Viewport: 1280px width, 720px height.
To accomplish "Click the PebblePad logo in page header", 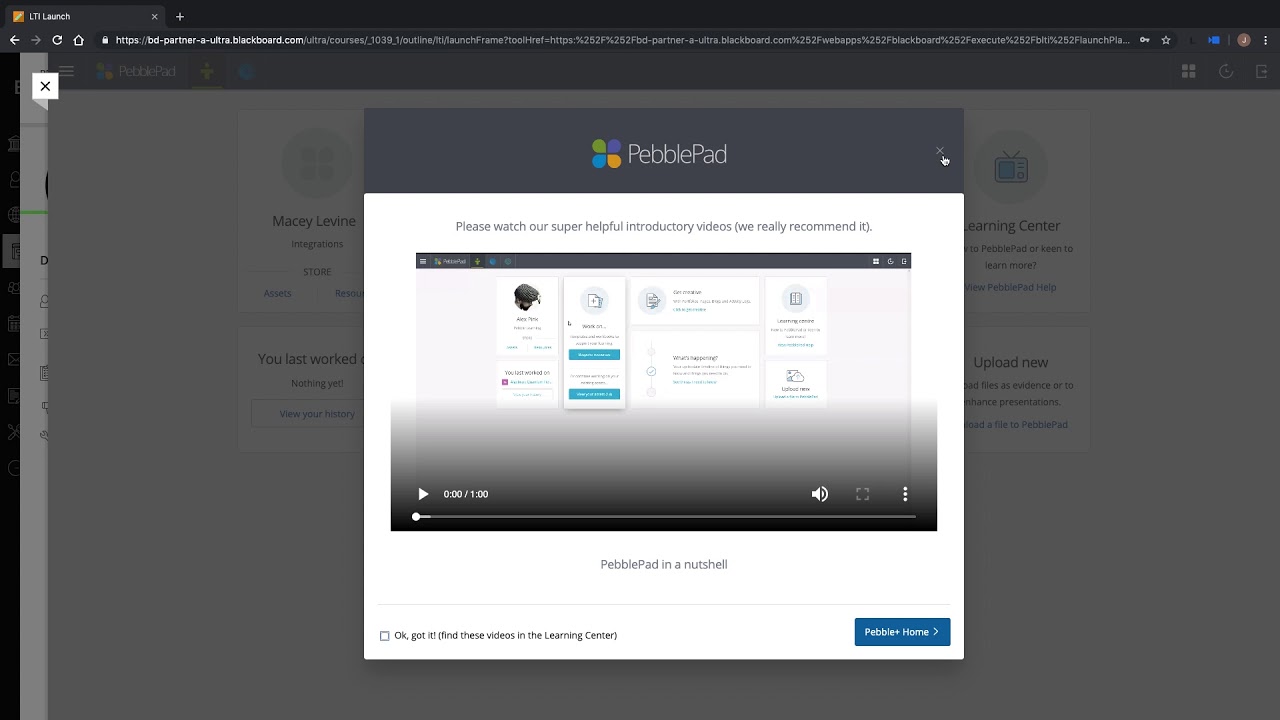I will tap(136, 71).
